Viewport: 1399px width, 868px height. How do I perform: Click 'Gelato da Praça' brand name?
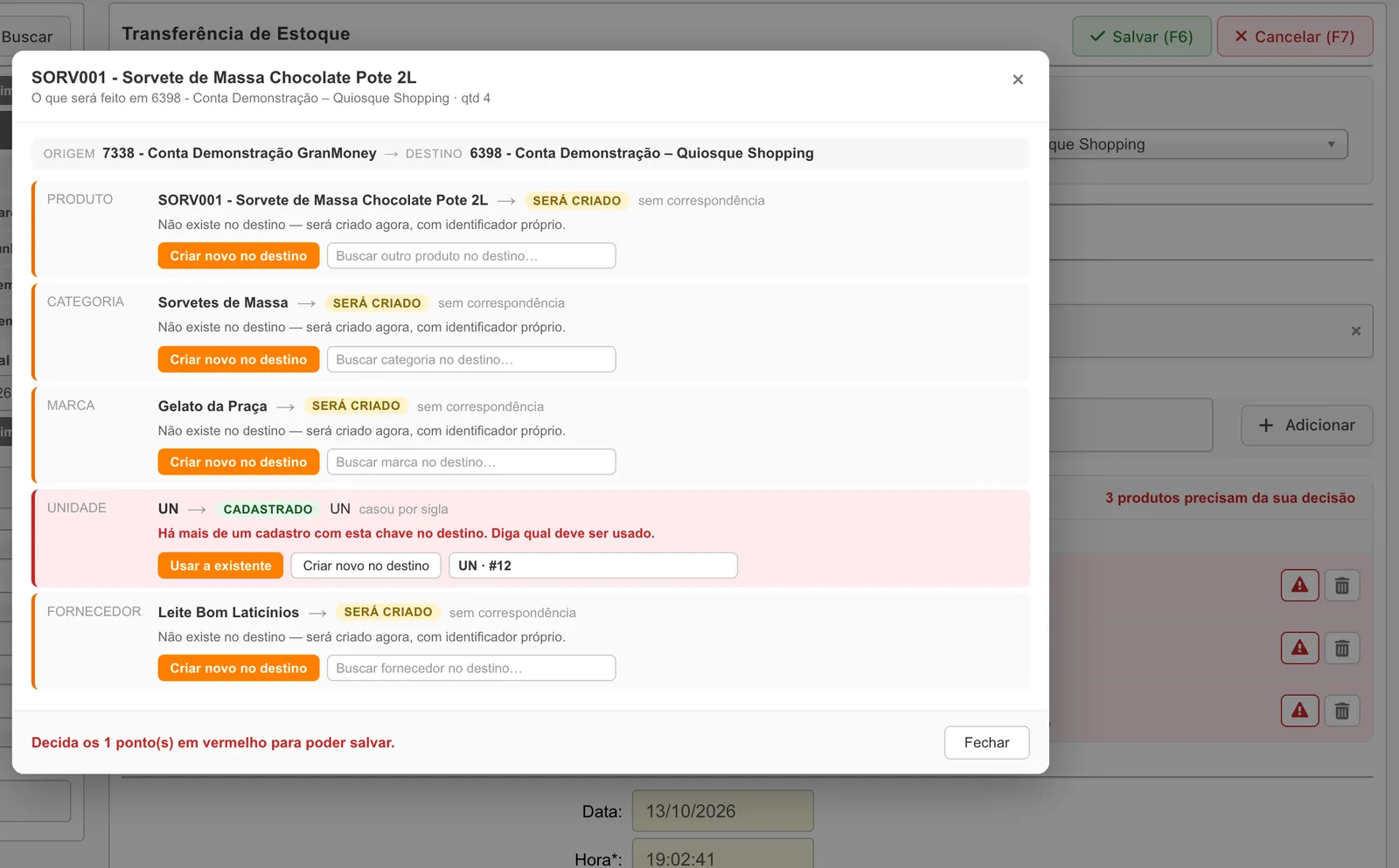pyautogui.click(x=212, y=406)
